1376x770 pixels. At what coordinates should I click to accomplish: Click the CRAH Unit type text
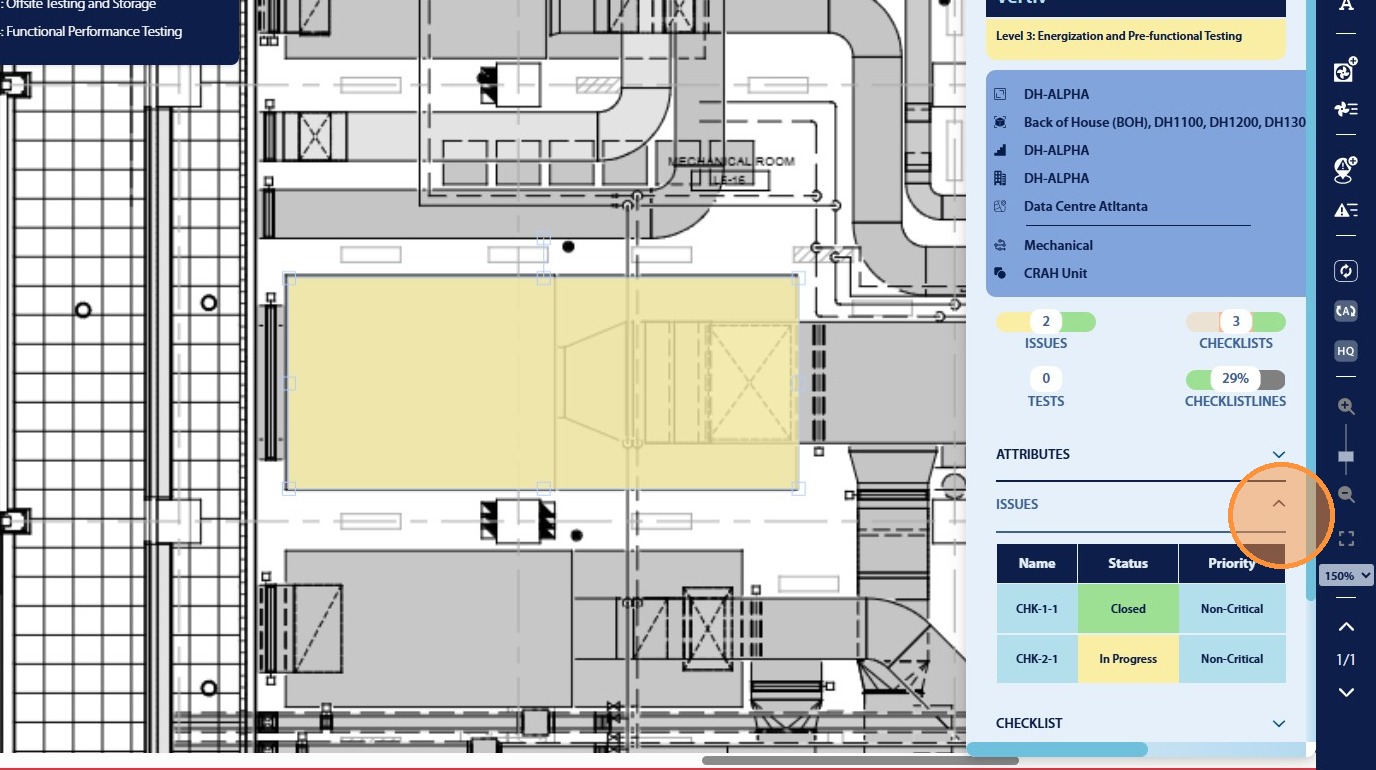(1055, 273)
